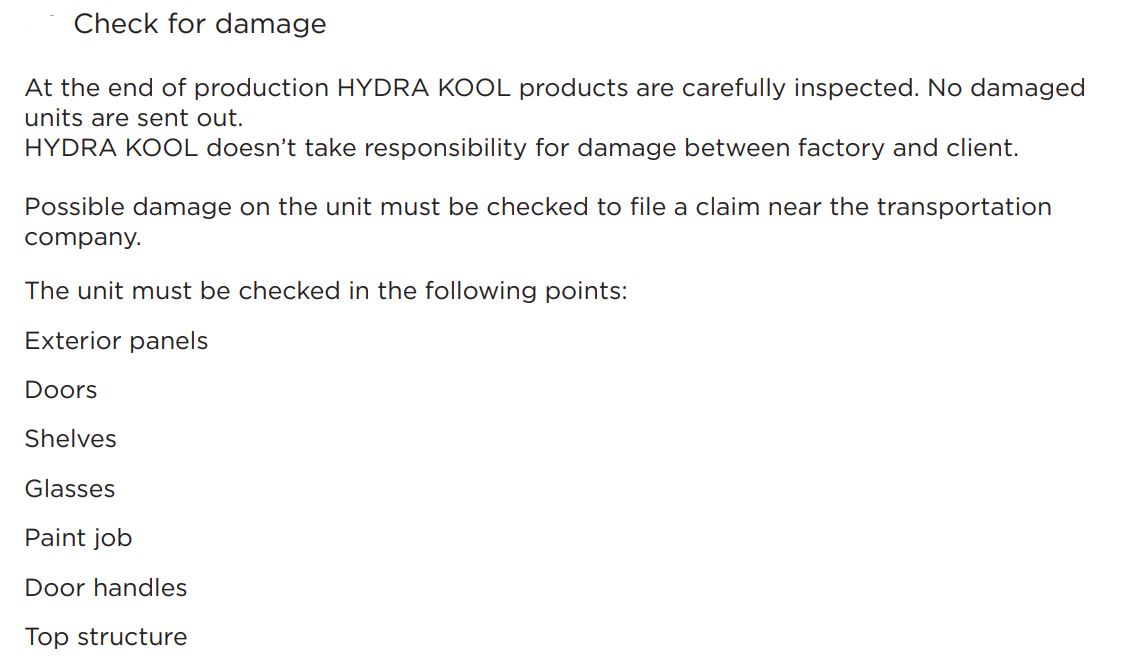Click the line "units are sent out."
Image resolution: width=1121 pixels, height=658 pixels.
pyautogui.click(x=134, y=117)
